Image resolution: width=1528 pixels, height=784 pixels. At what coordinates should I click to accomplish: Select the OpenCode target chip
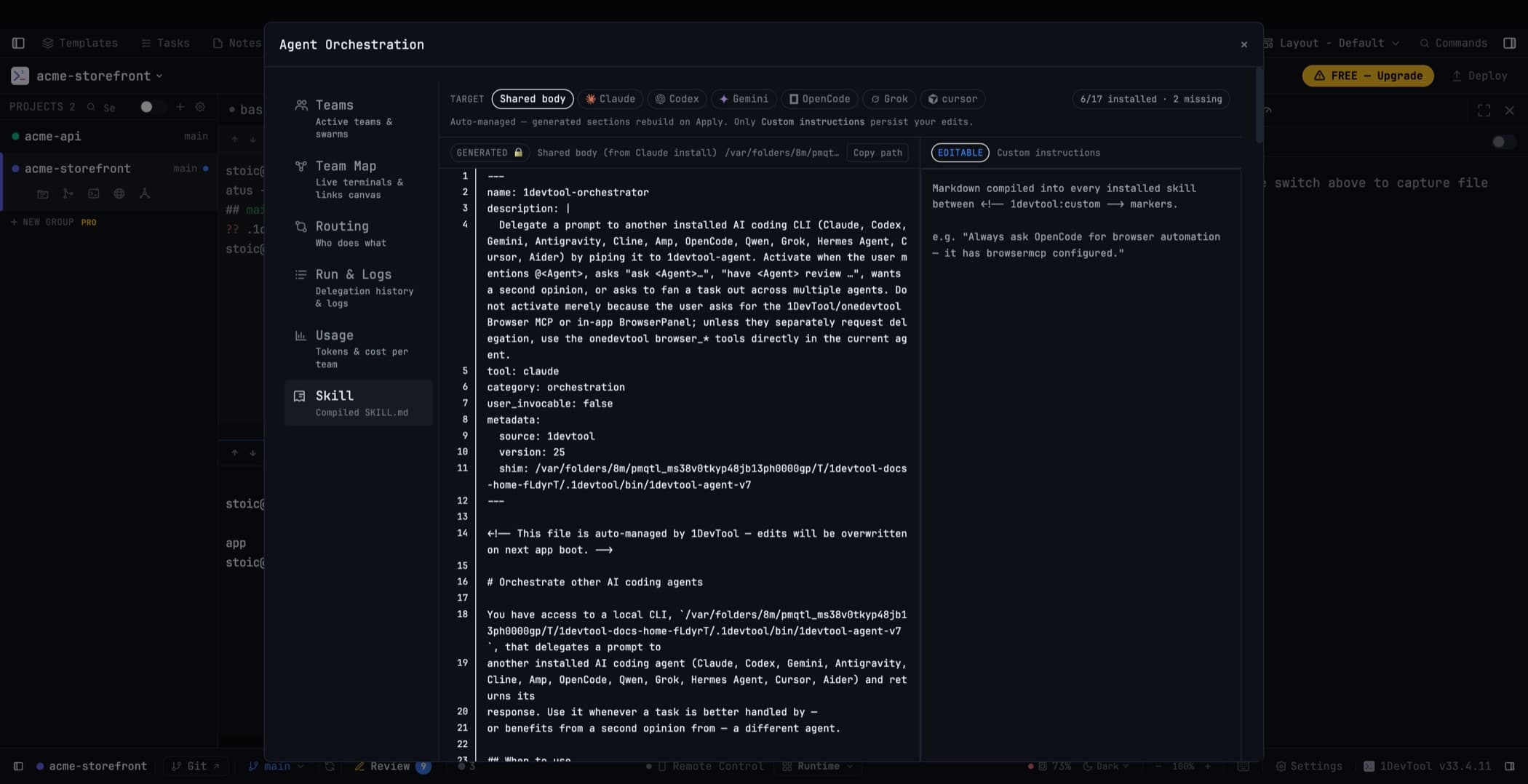pyautogui.click(x=819, y=99)
